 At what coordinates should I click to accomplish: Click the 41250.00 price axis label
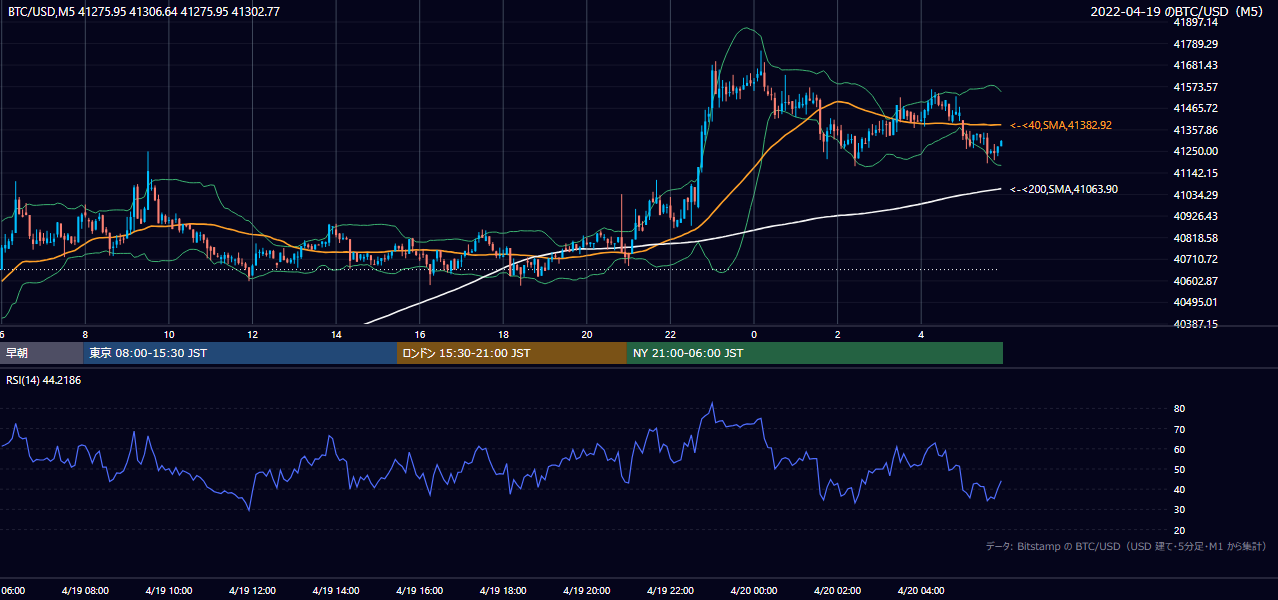click(x=1196, y=151)
